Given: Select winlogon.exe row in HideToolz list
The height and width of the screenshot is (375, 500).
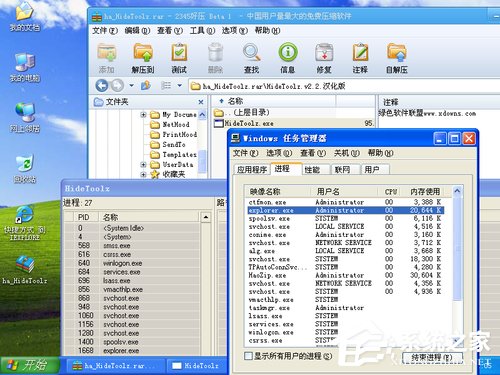Looking at the screenshot, I should click(x=133, y=263).
